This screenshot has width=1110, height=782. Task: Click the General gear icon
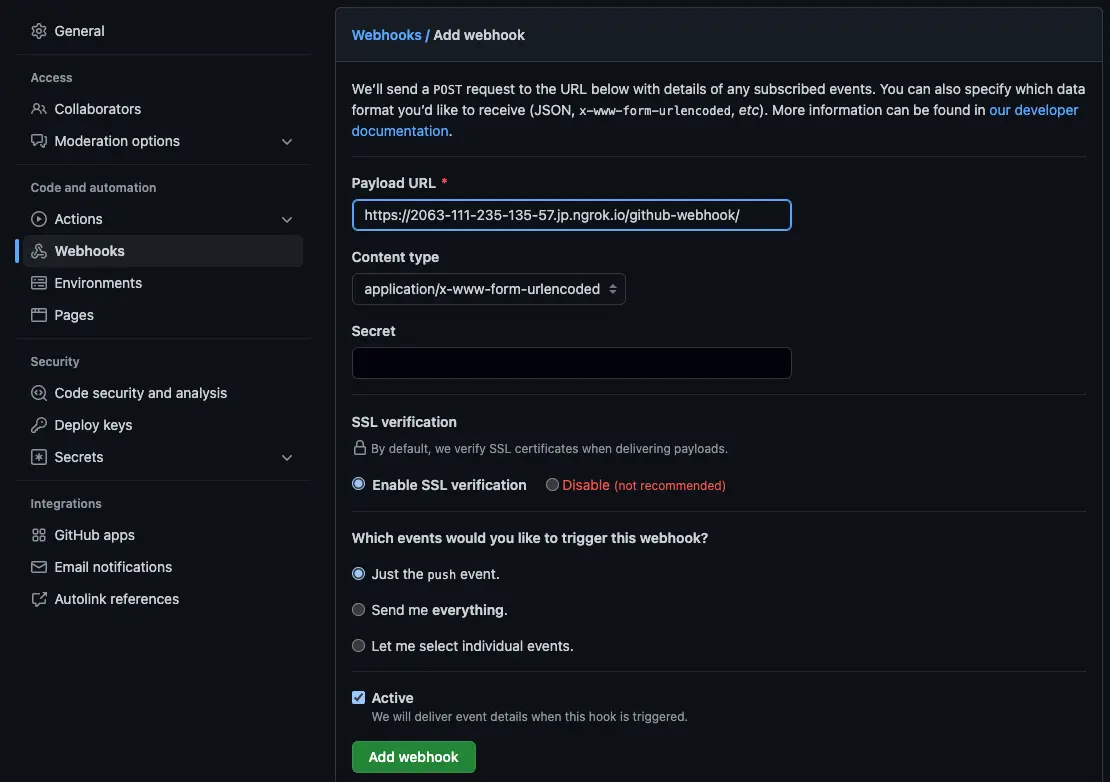[39, 31]
